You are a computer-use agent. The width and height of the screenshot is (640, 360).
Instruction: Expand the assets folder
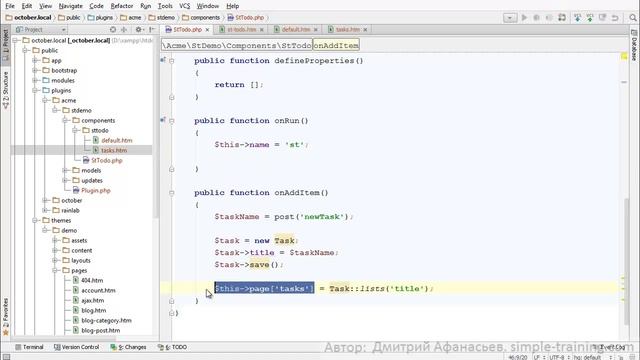(x=56, y=240)
